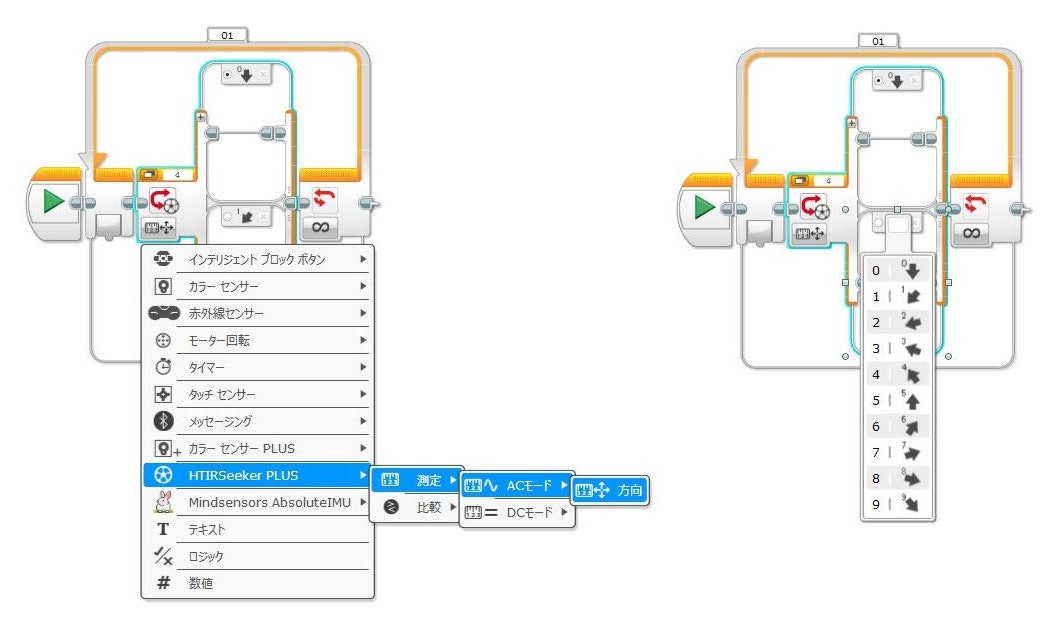Set case 0 as default in left program
The width and height of the screenshot is (1058, 642).
pyautogui.click(x=227, y=74)
